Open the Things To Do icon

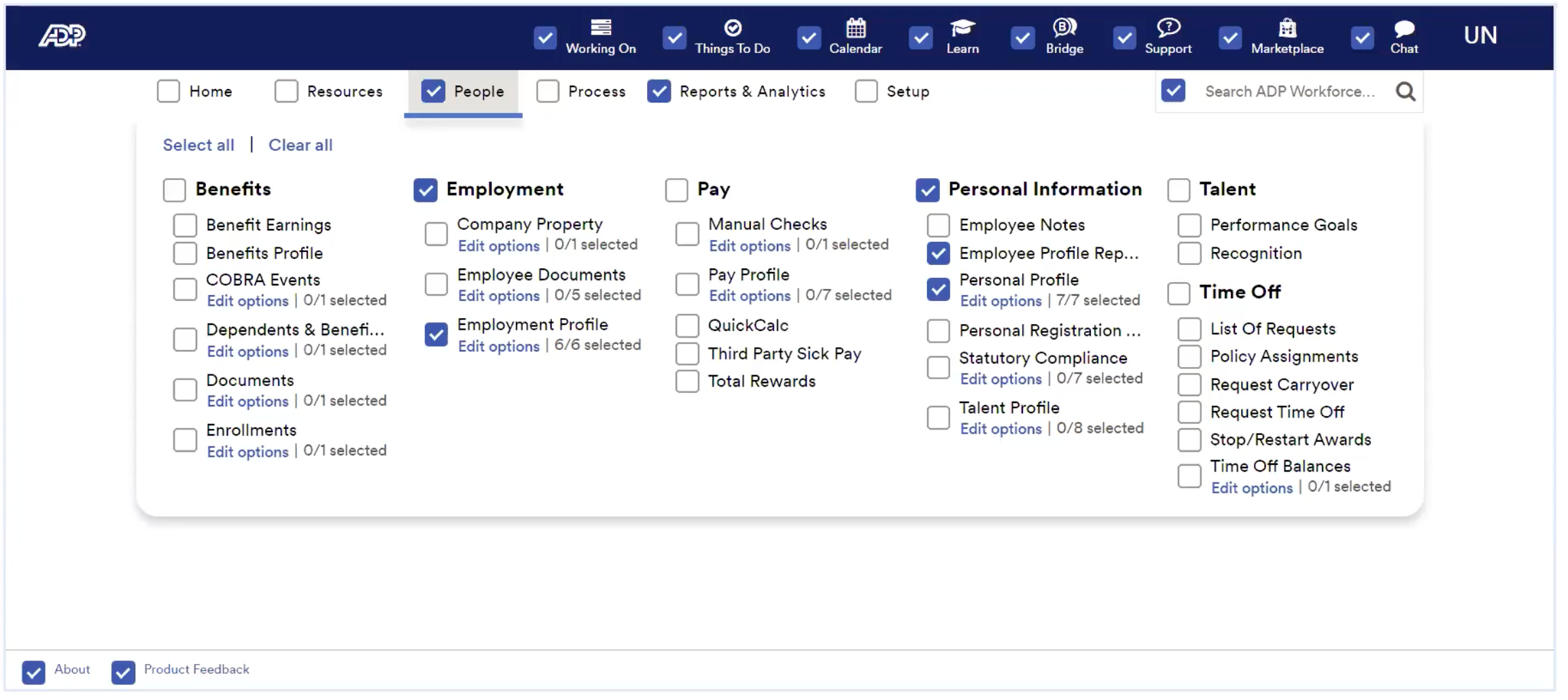[732, 27]
